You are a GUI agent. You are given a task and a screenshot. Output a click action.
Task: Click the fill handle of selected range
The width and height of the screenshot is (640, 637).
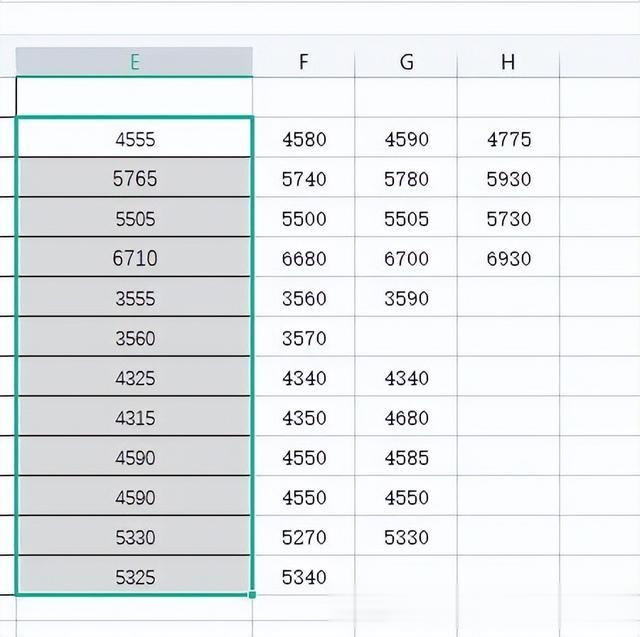(252, 595)
